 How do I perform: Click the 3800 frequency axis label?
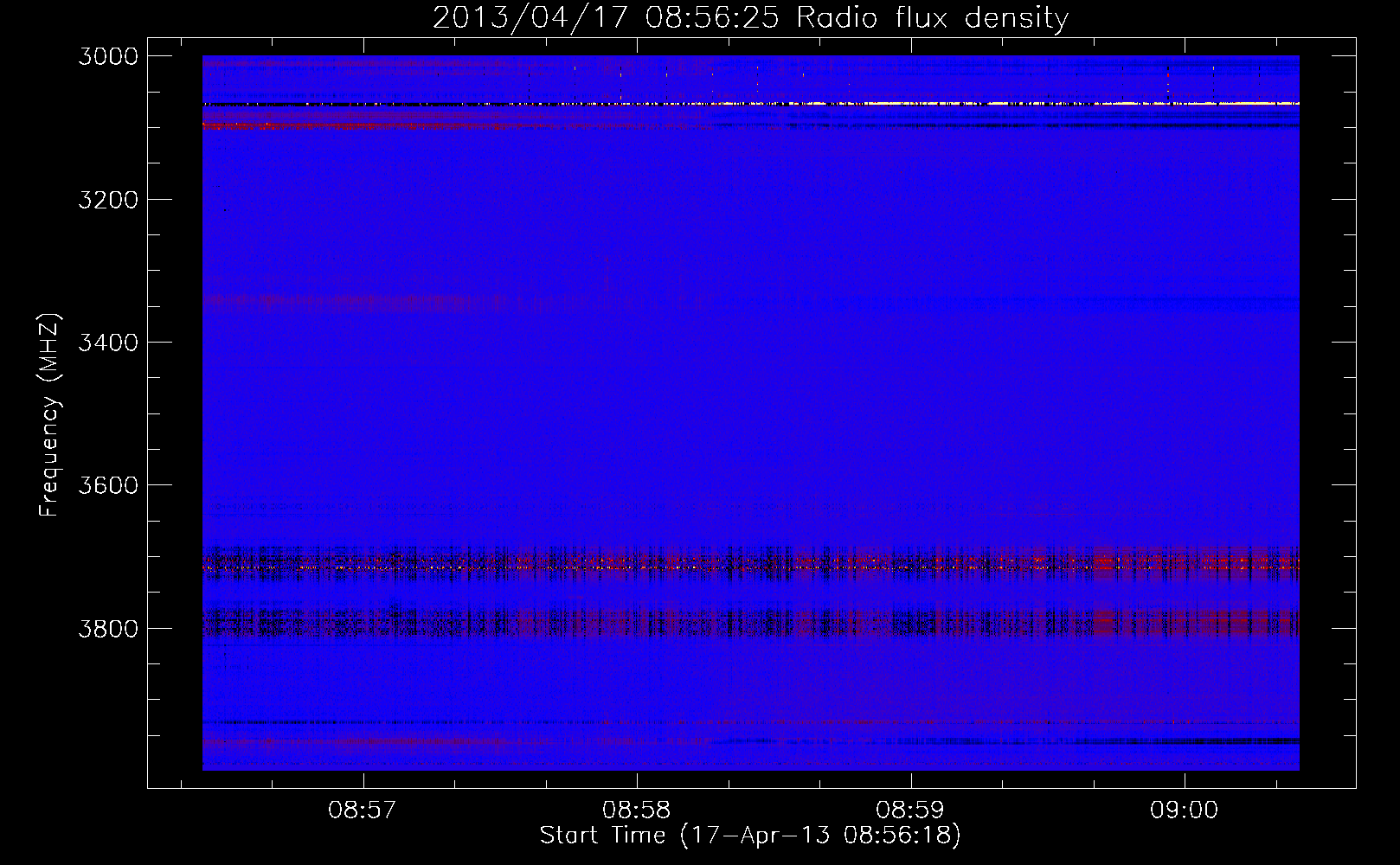click(x=108, y=628)
